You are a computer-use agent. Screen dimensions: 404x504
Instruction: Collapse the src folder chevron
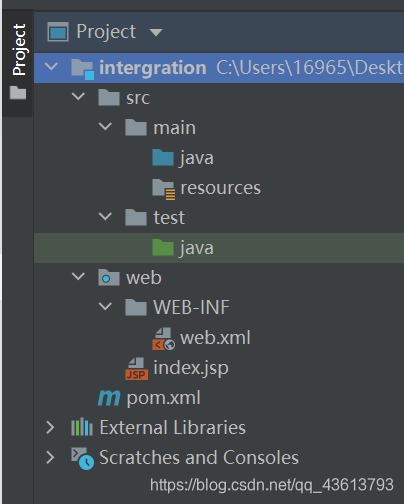coord(78,96)
